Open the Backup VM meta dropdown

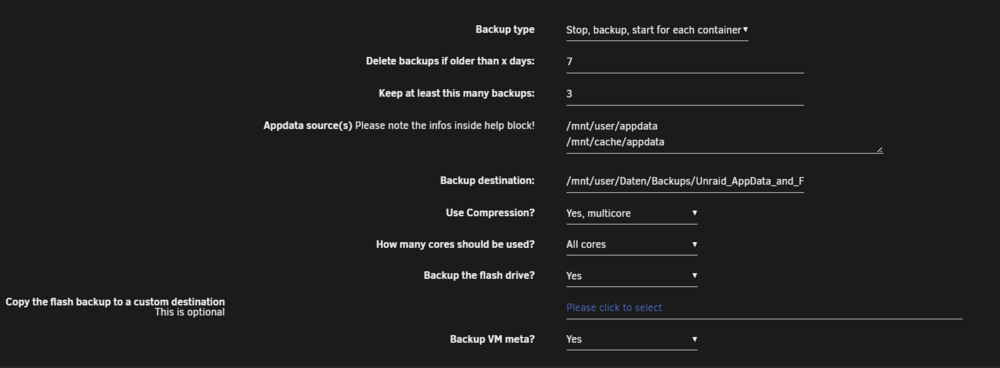(631, 339)
